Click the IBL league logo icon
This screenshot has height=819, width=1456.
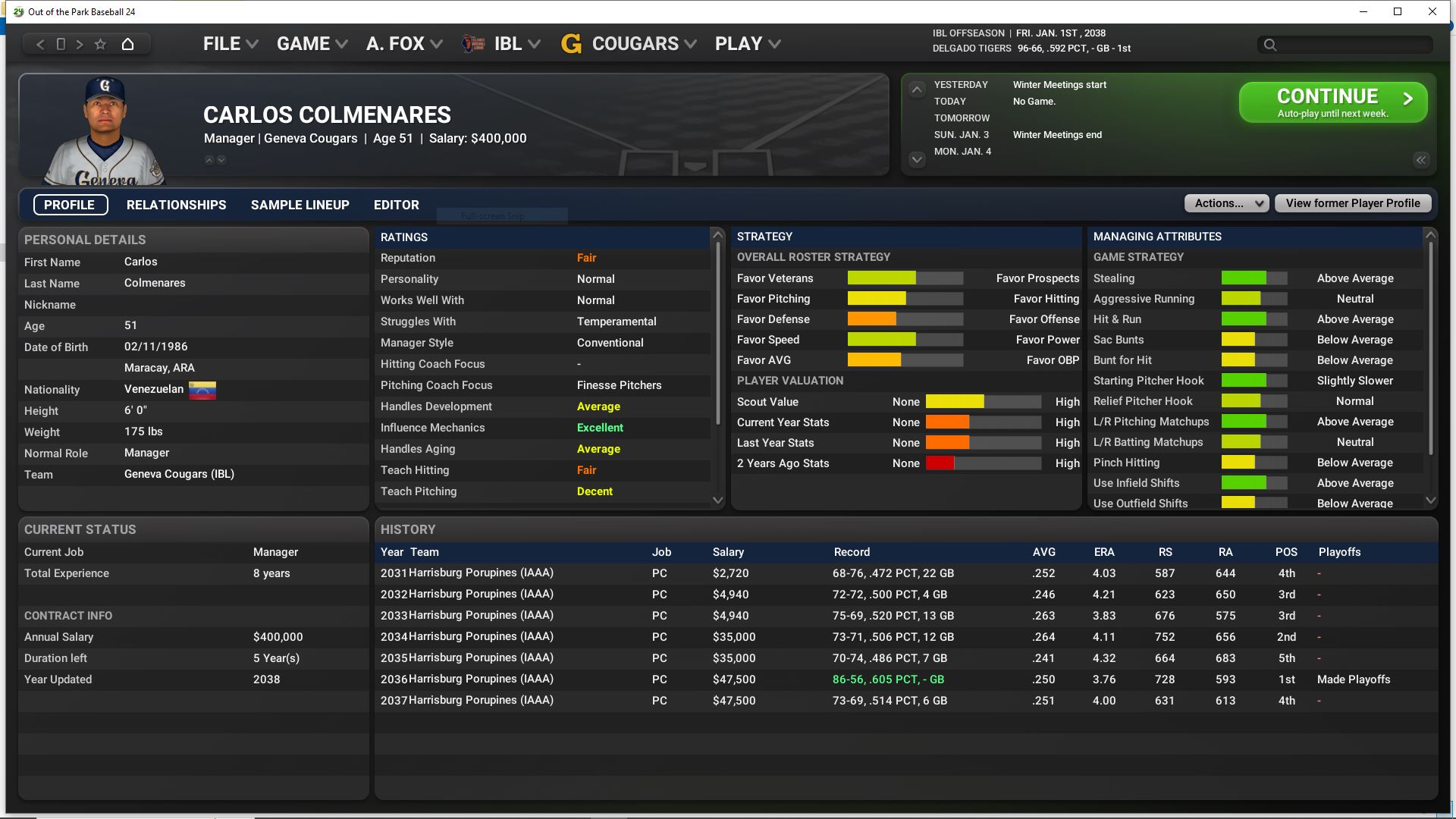point(474,44)
